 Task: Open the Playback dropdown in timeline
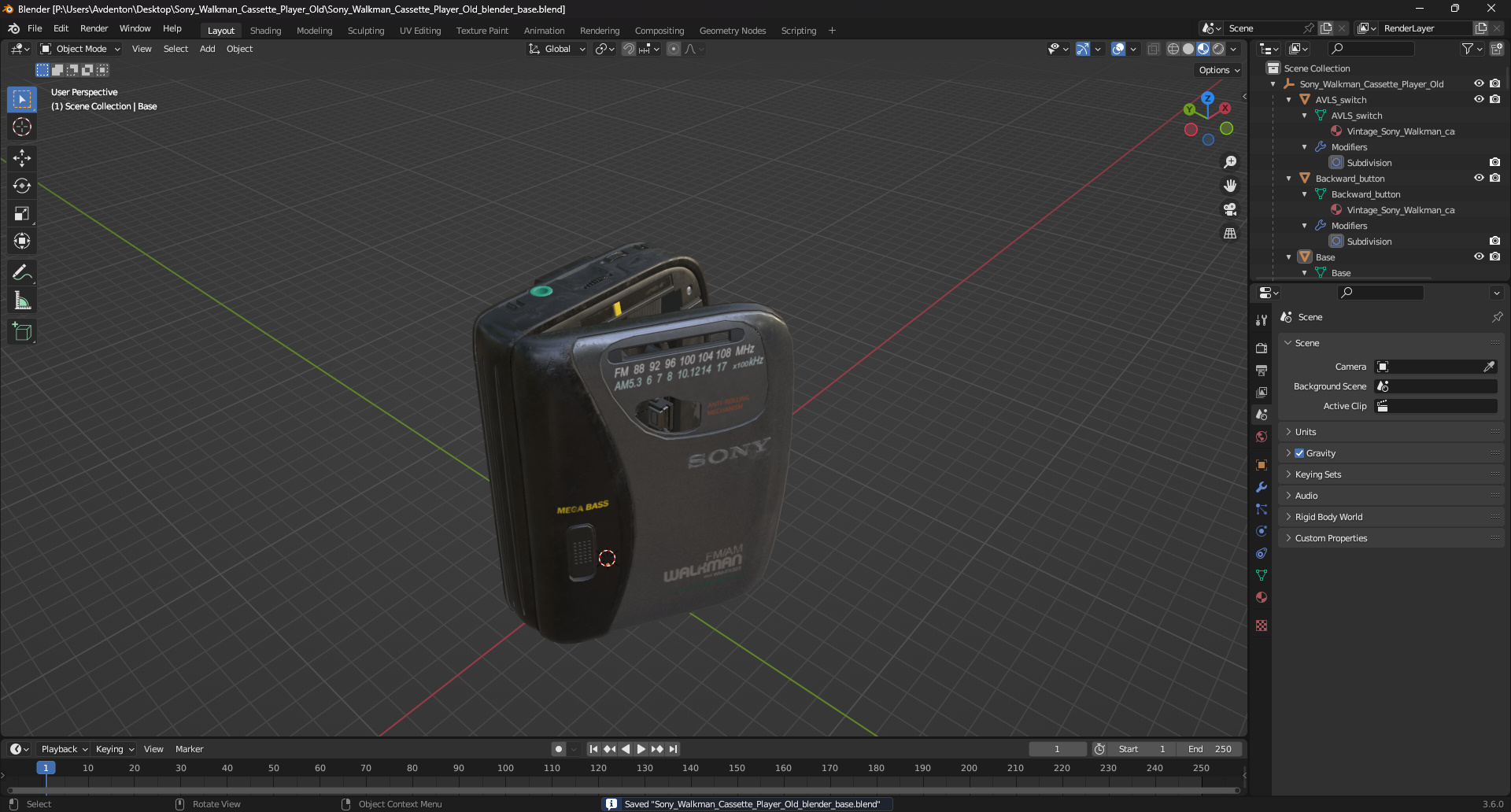click(64, 749)
